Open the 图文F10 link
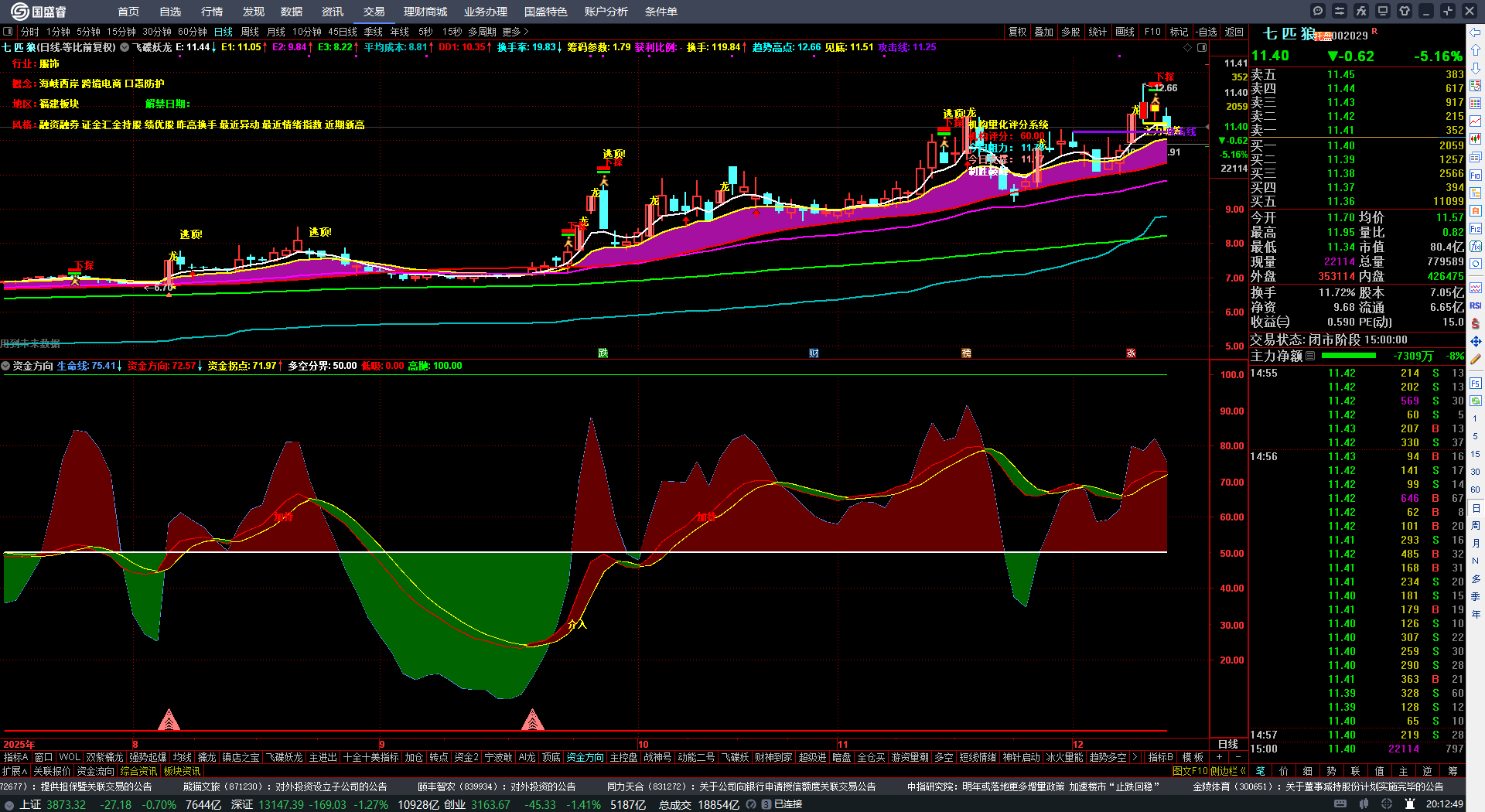This screenshot has width=1485, height=812. point(1190,771)
